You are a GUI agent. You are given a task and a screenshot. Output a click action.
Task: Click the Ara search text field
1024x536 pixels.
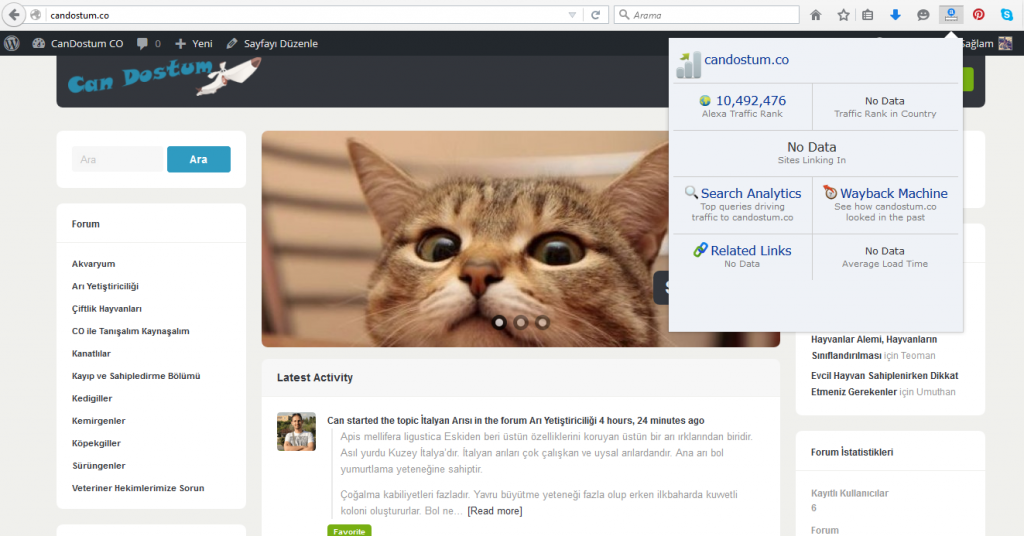(117, 159)
